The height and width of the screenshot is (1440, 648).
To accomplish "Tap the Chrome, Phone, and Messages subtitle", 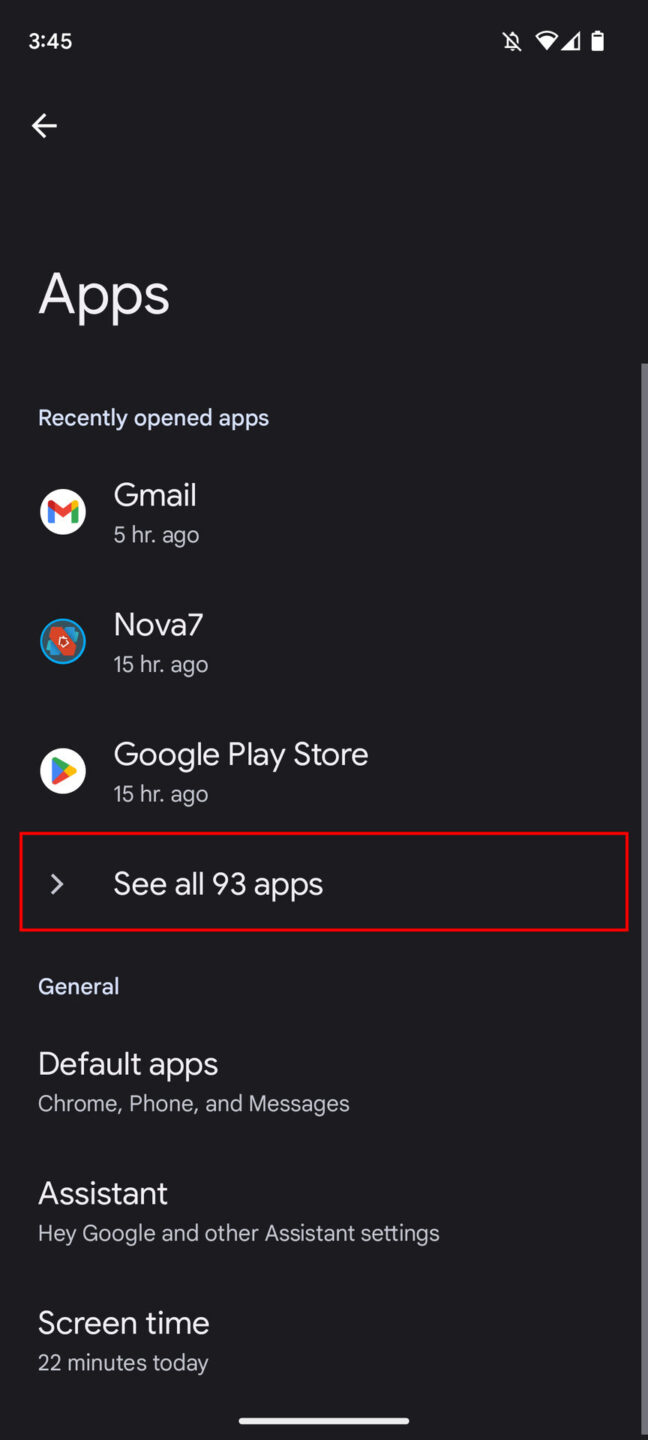I will pyautogui.click(x=193, y=1103).
